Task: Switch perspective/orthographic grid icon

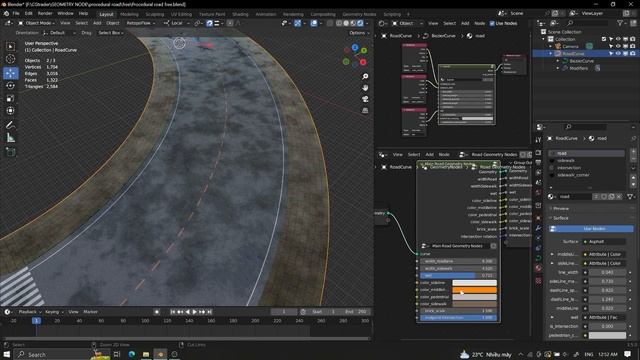Action: 365,111
